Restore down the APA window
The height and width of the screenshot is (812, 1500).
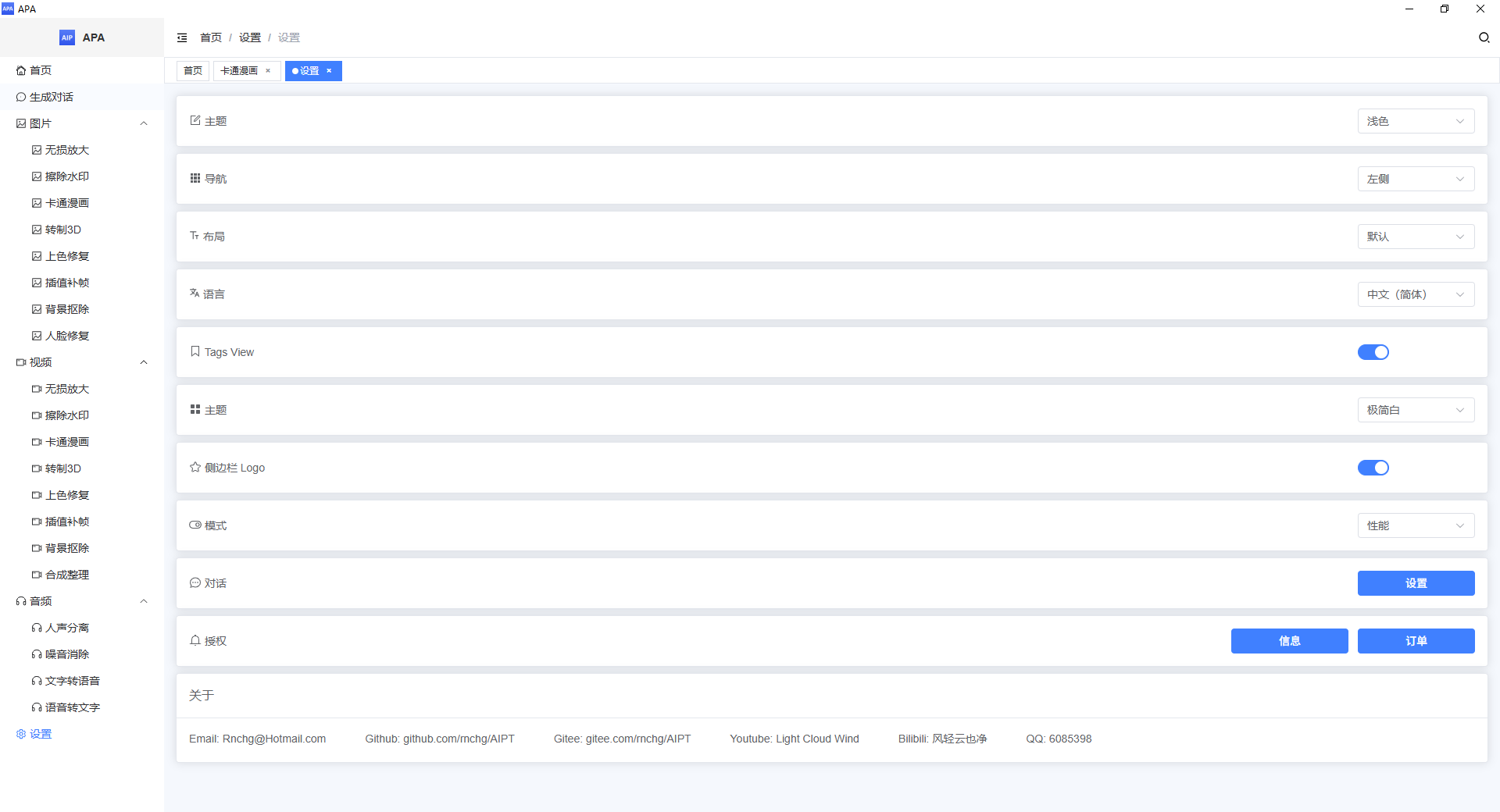pos(1445,9)
